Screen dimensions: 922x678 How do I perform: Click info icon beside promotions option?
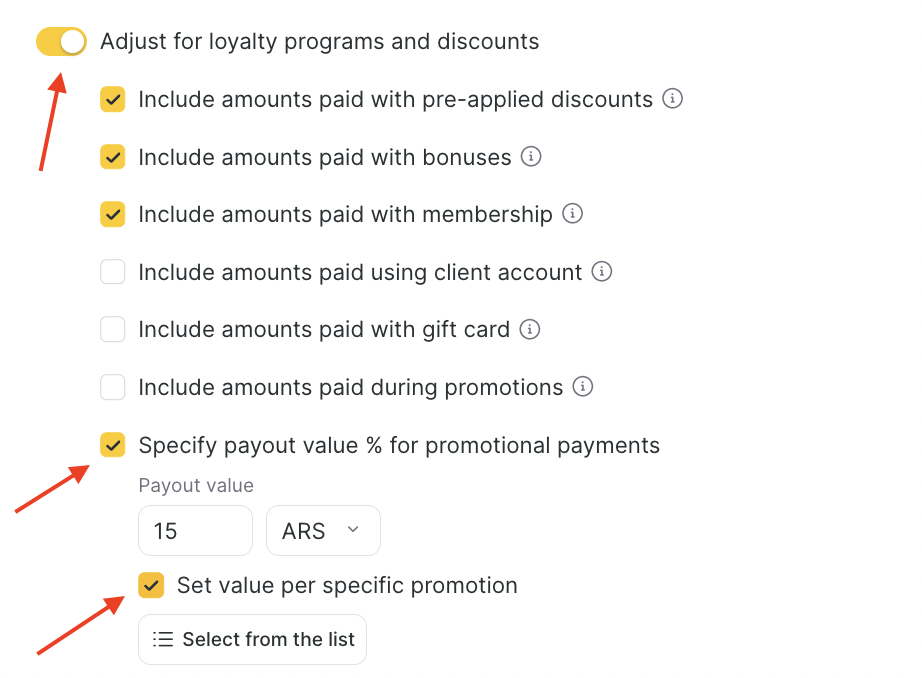coord(584,386)
